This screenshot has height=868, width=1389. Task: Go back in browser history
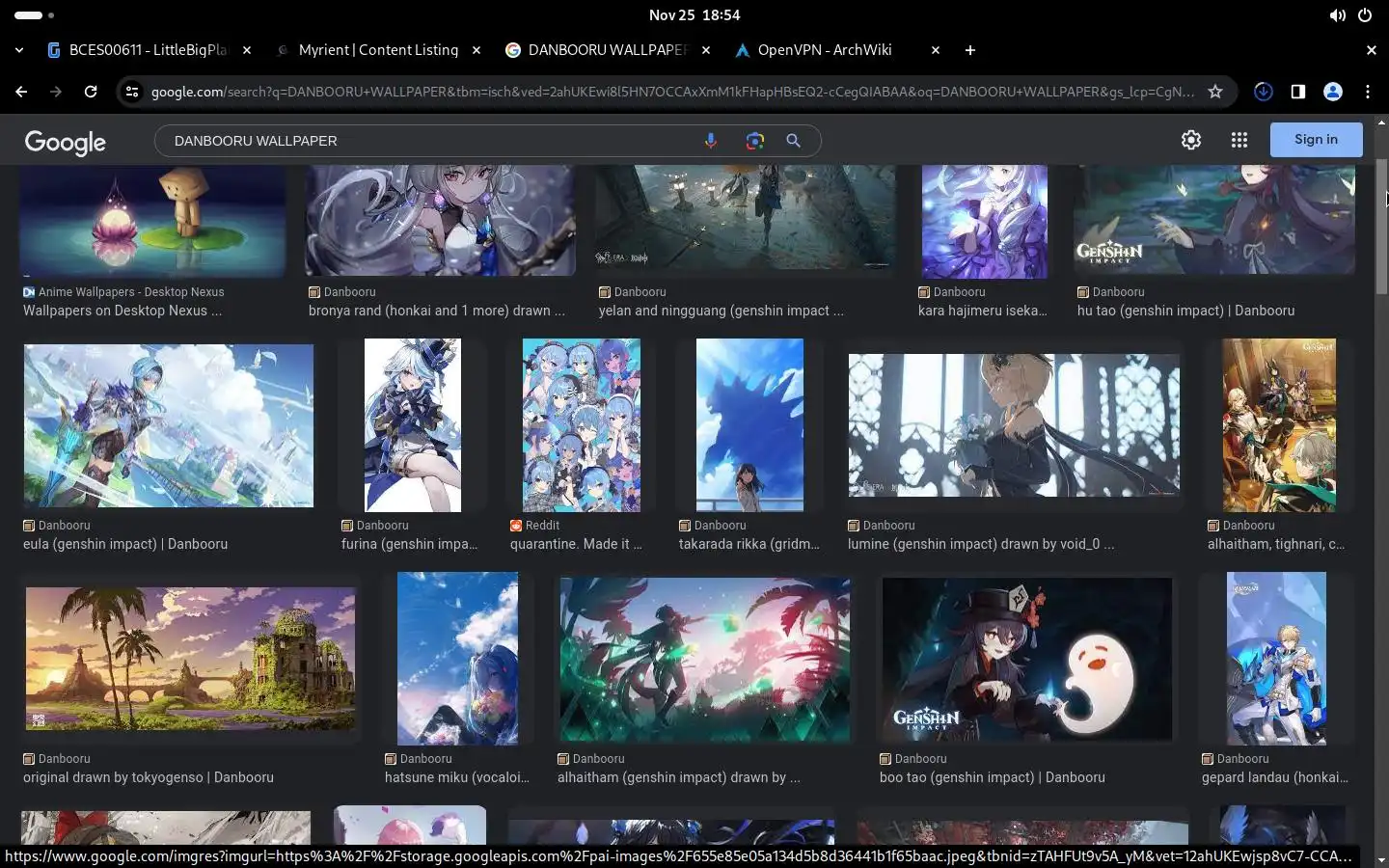tap(21, 92)
